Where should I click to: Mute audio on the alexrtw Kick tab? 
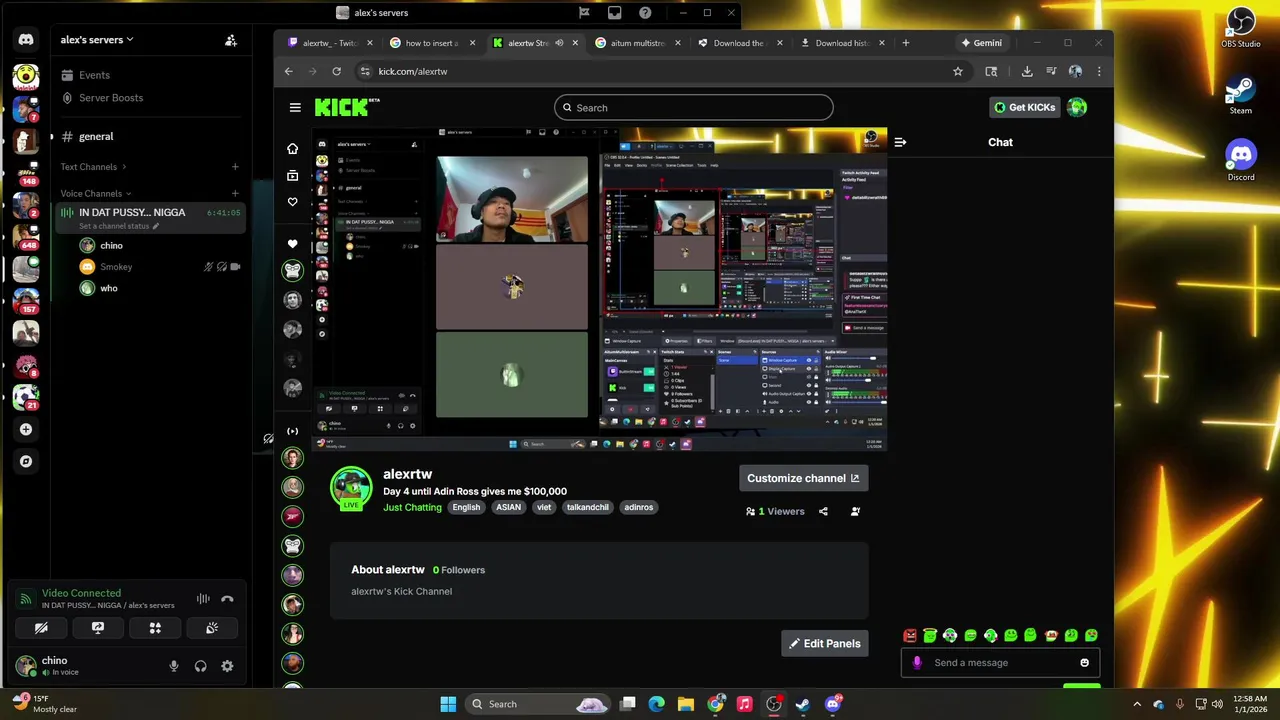(559, 43)
